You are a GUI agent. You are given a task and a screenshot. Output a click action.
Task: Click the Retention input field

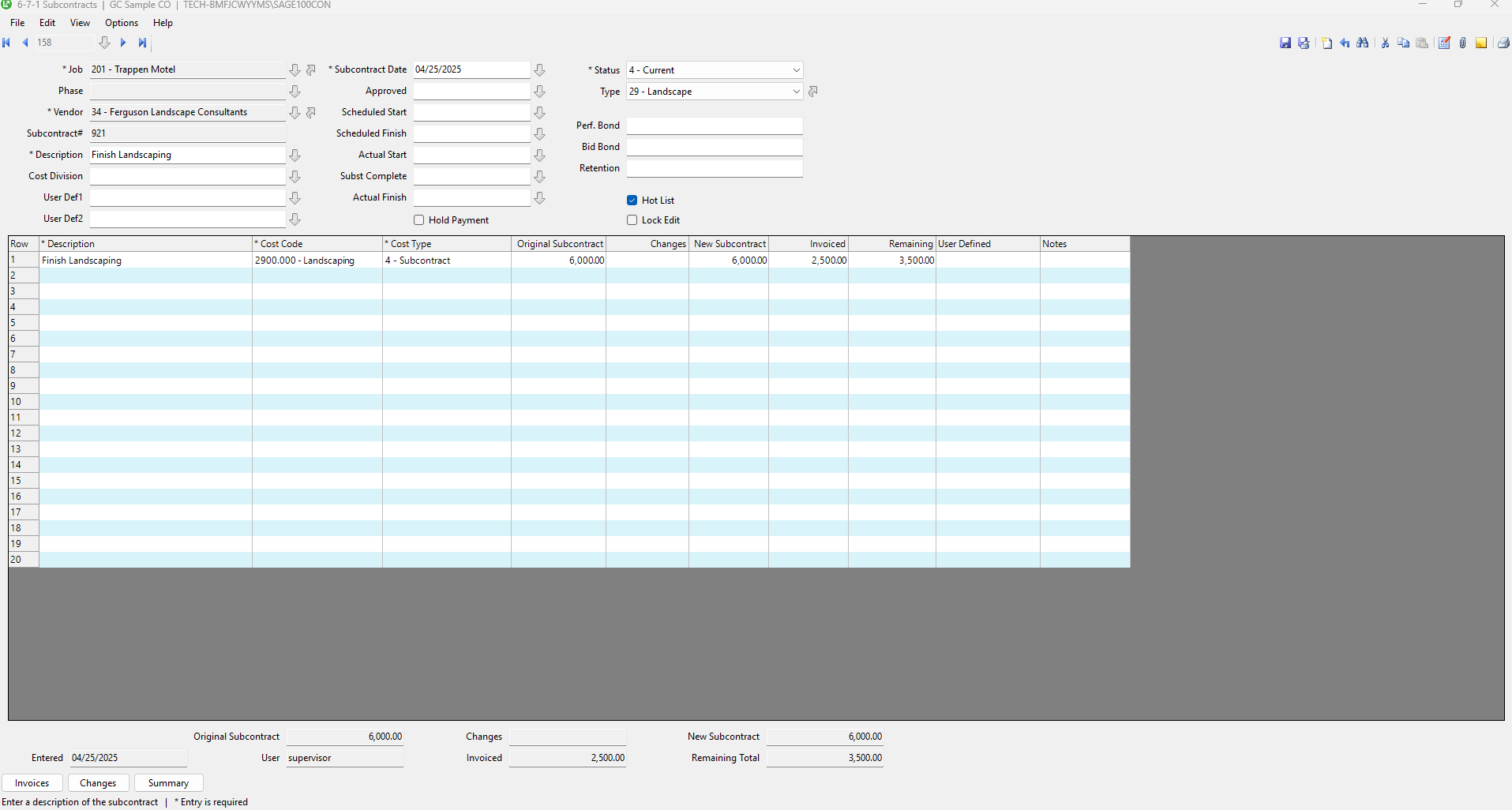click(714, 169)
